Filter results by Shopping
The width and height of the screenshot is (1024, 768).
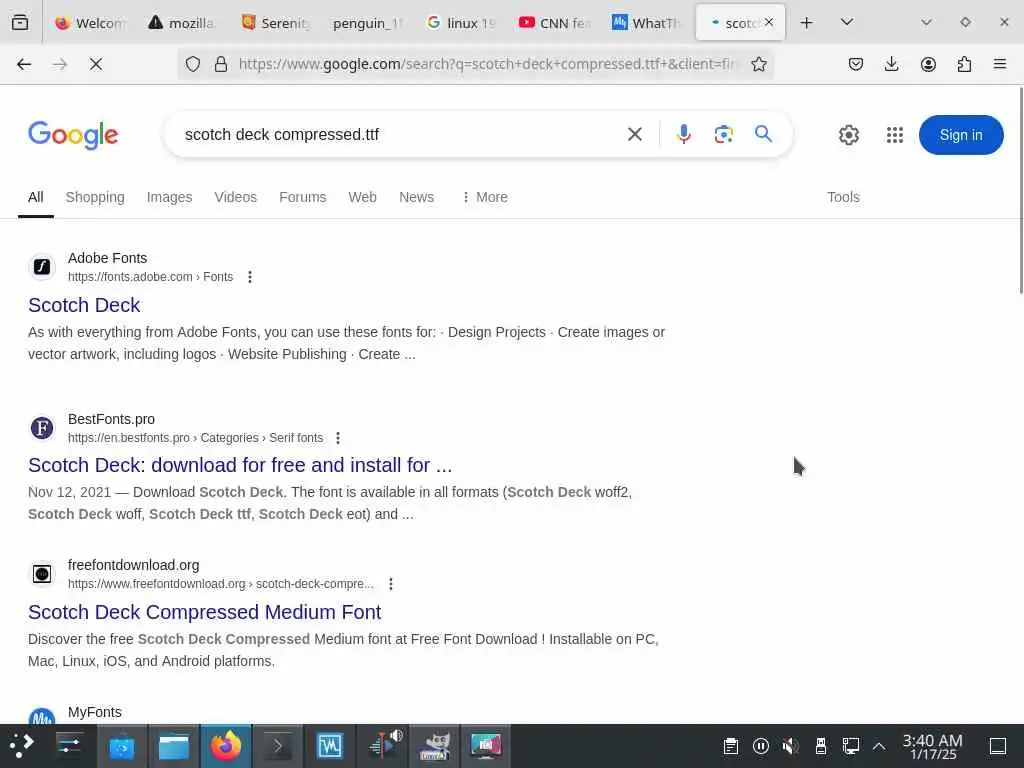[x=95, y=197]
